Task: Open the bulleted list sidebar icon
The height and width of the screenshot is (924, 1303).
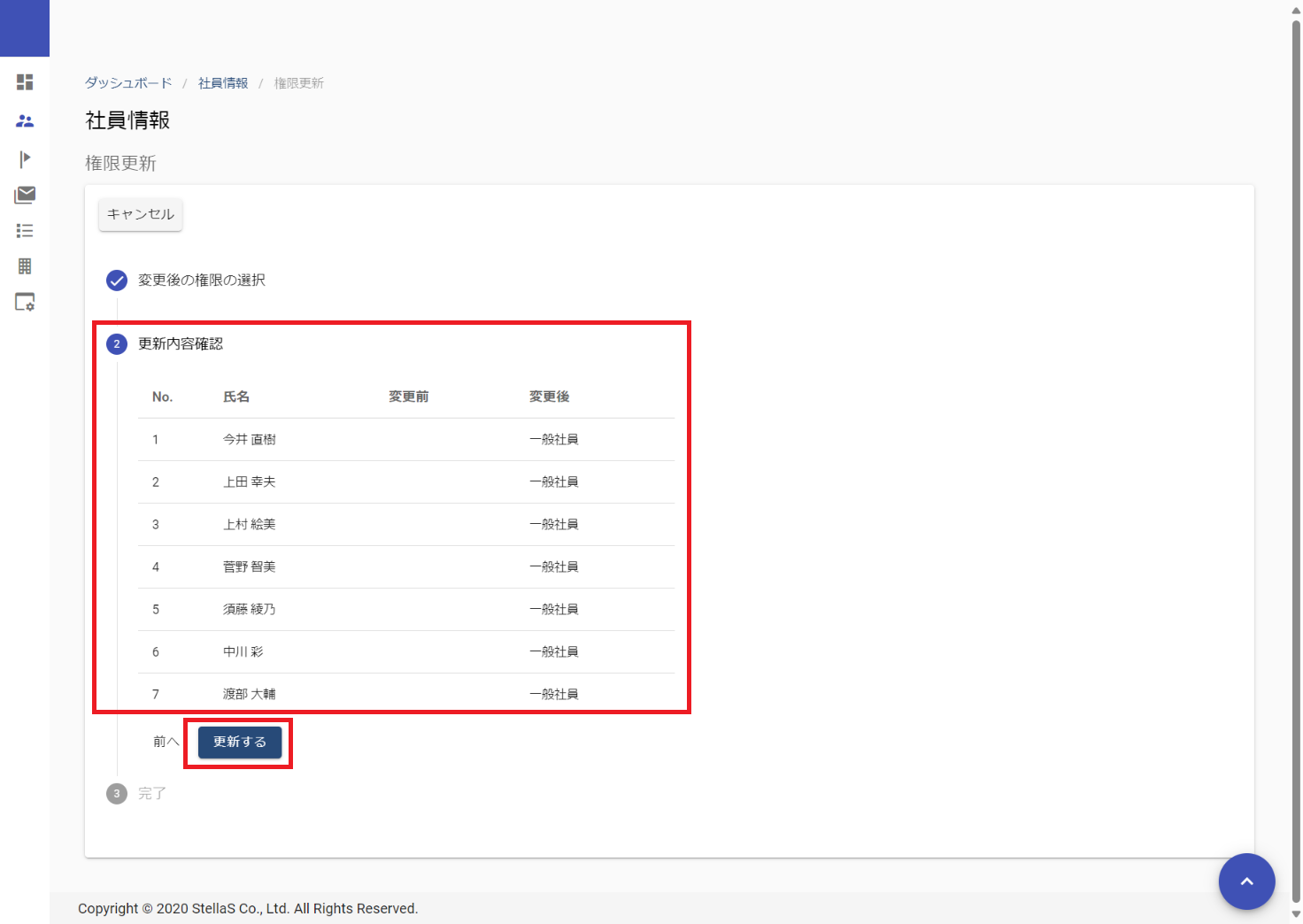Action: 25,231
